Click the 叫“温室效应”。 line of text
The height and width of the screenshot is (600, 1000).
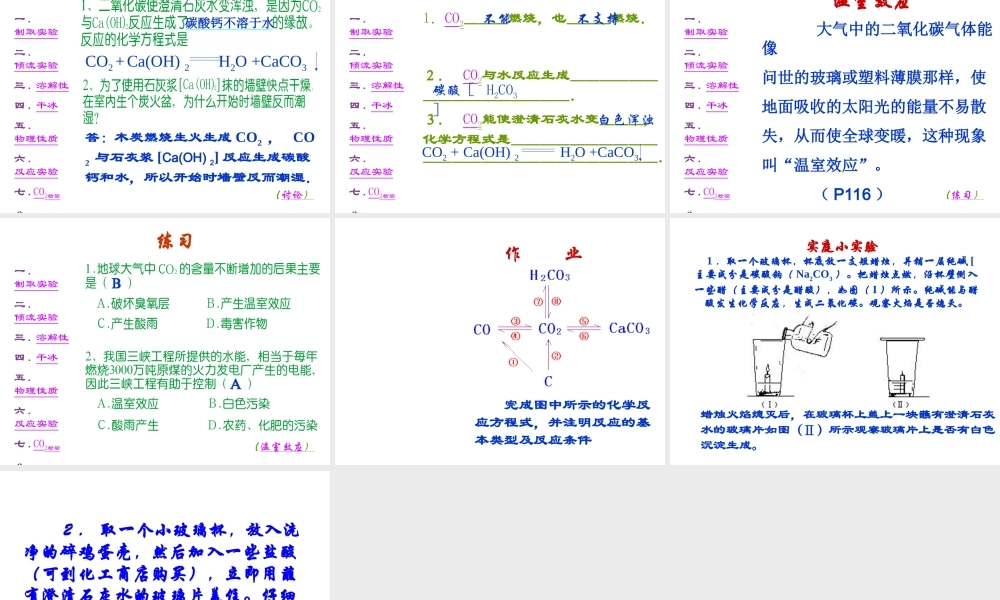(823, 165)
